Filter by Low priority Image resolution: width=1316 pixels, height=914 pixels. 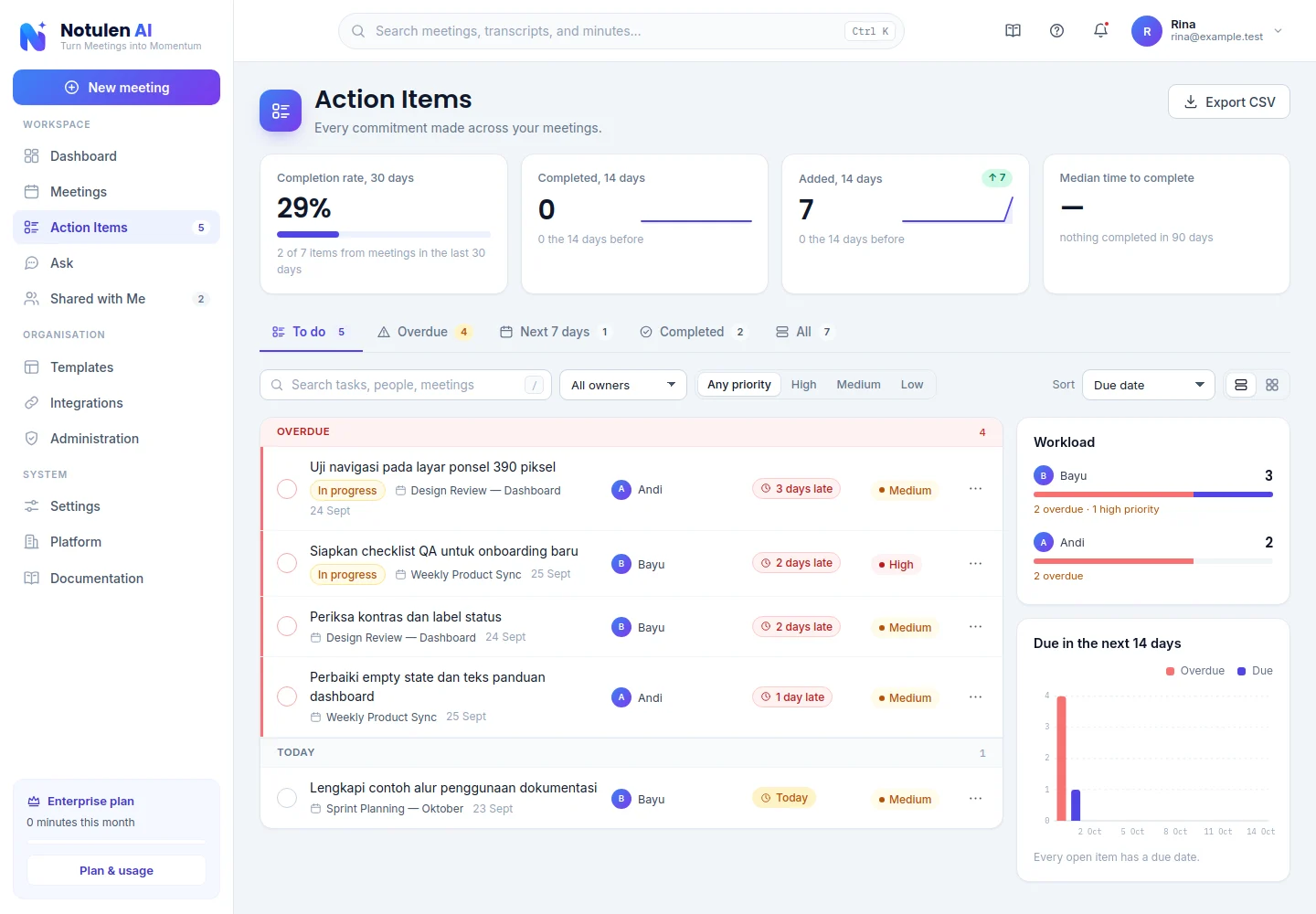912,385
